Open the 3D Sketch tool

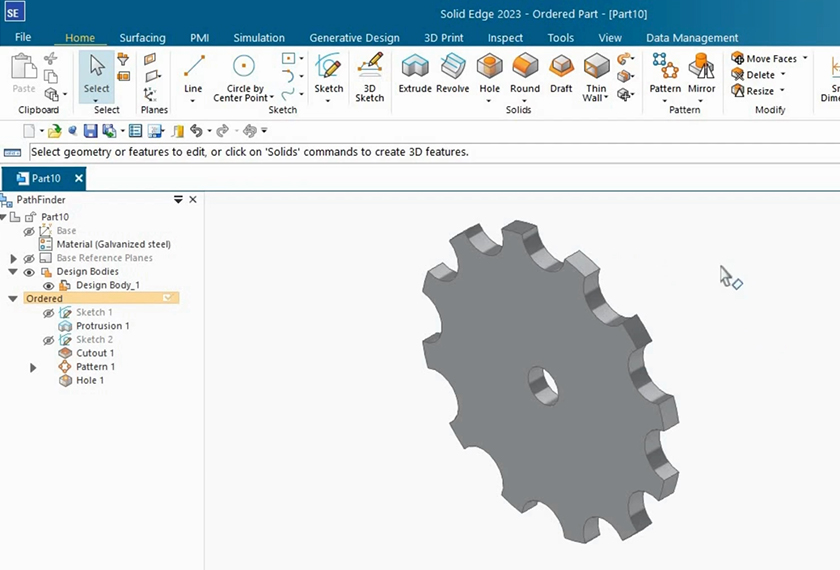[370, 76]
